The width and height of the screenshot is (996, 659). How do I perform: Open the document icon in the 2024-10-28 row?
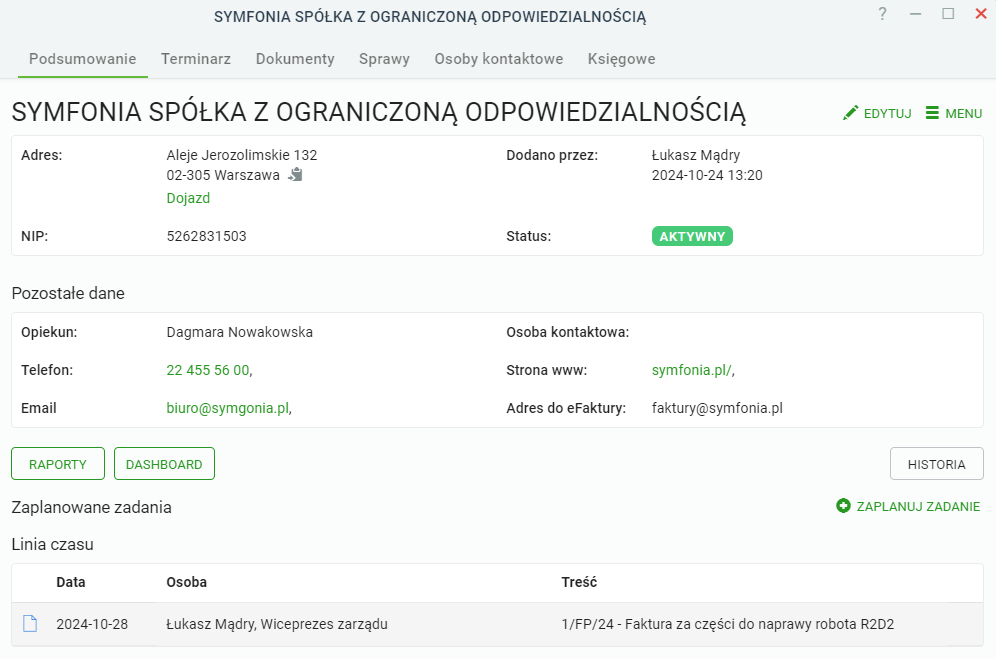[30, 623]
